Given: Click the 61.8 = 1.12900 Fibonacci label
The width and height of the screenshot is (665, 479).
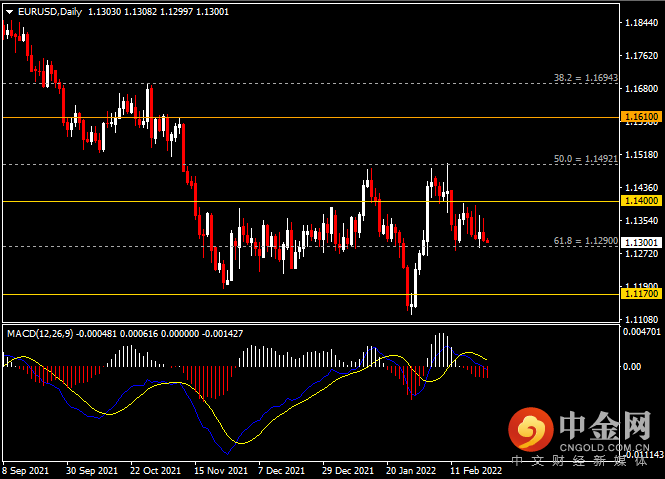Looking at the screenshot, I should (586, 241).
